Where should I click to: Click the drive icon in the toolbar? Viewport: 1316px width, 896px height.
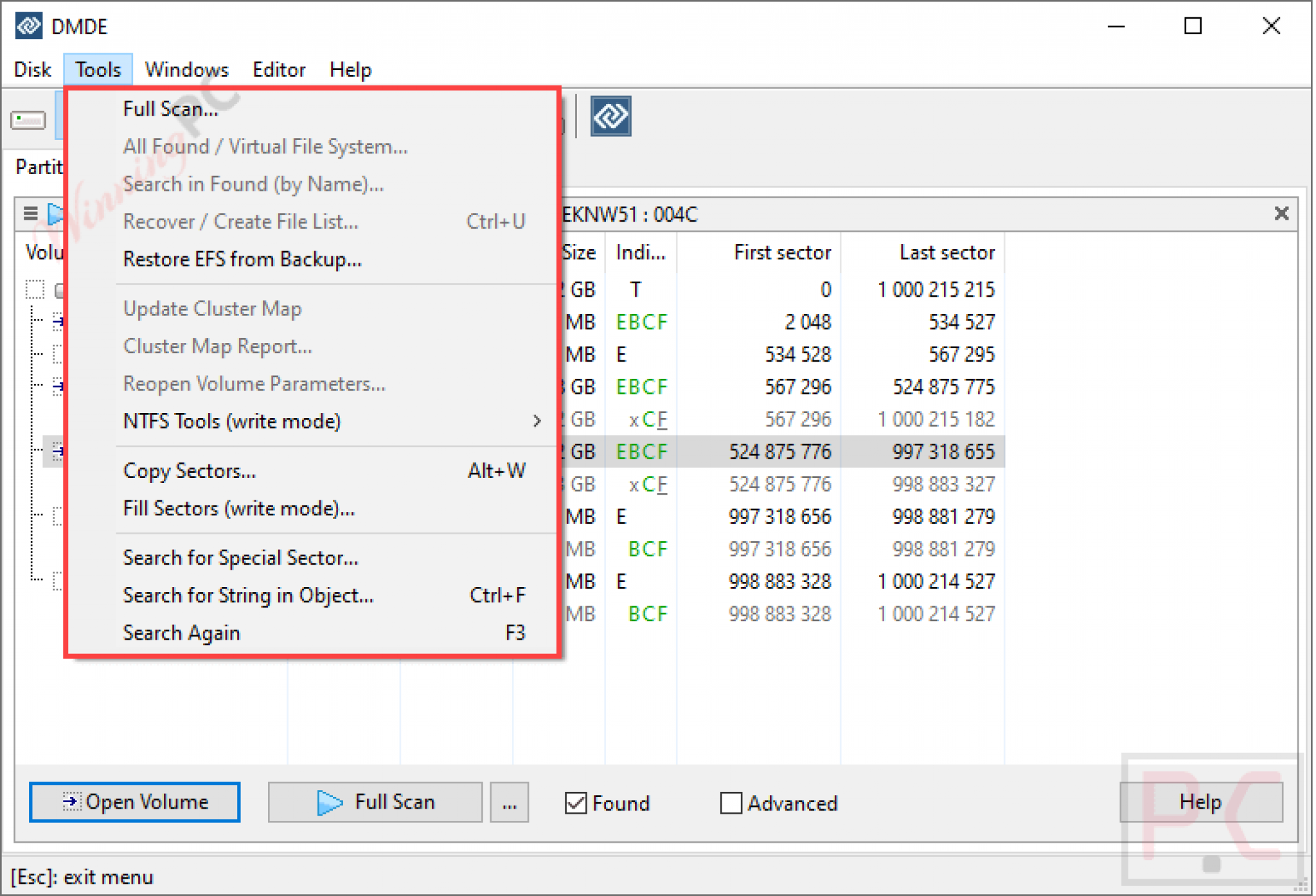click(28, 120)
